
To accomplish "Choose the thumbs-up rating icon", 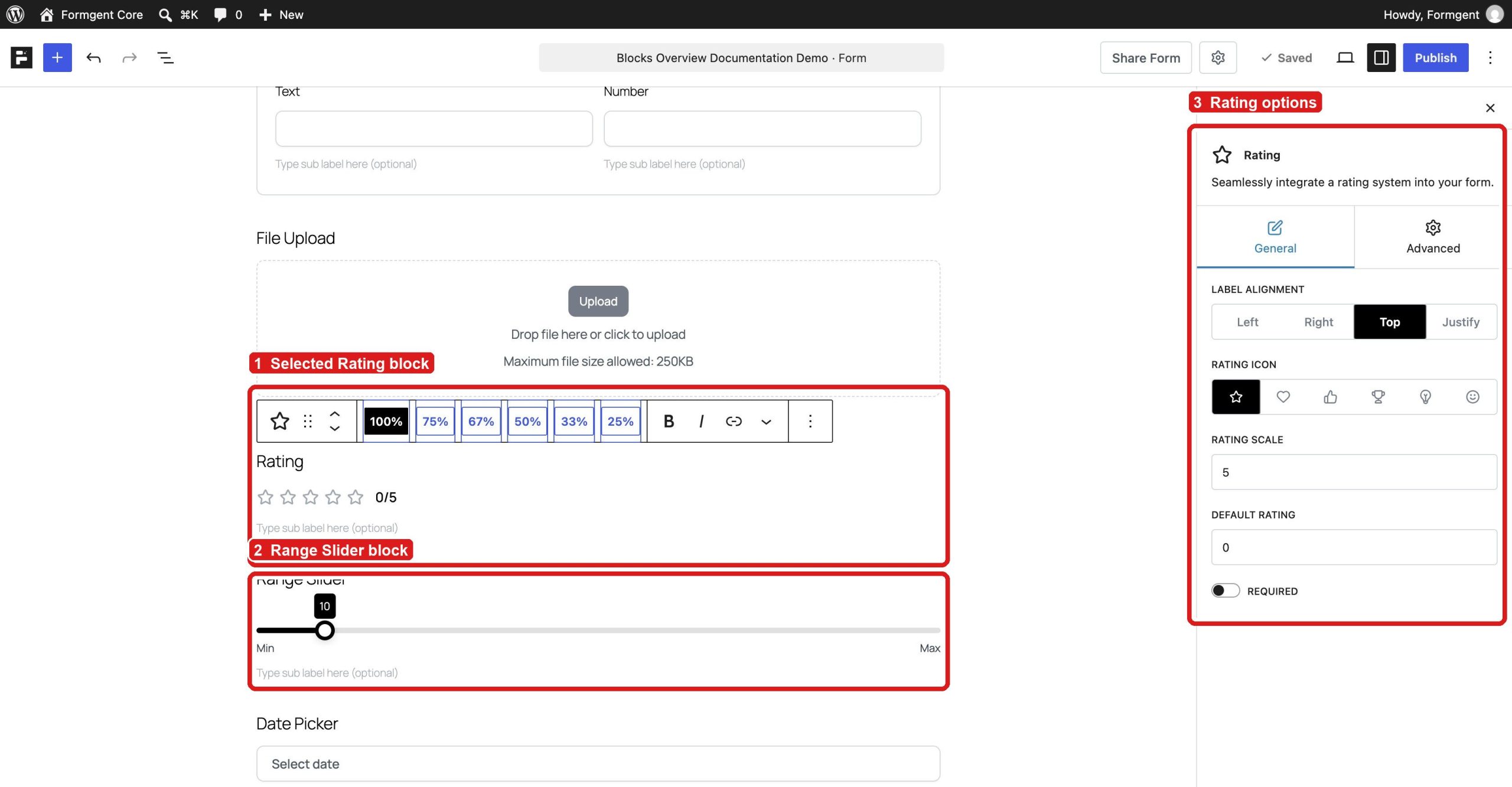I will point(1330,397).
